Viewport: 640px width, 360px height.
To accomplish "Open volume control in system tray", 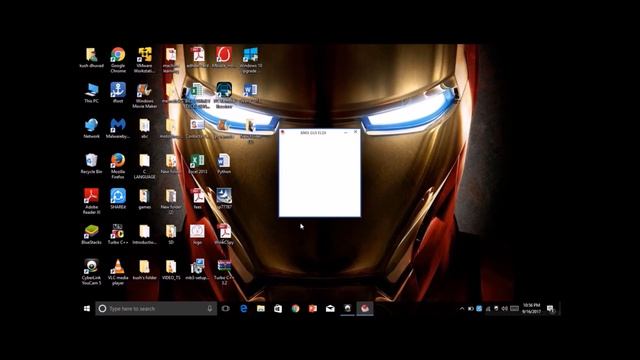I will click(x=504, y=309).
